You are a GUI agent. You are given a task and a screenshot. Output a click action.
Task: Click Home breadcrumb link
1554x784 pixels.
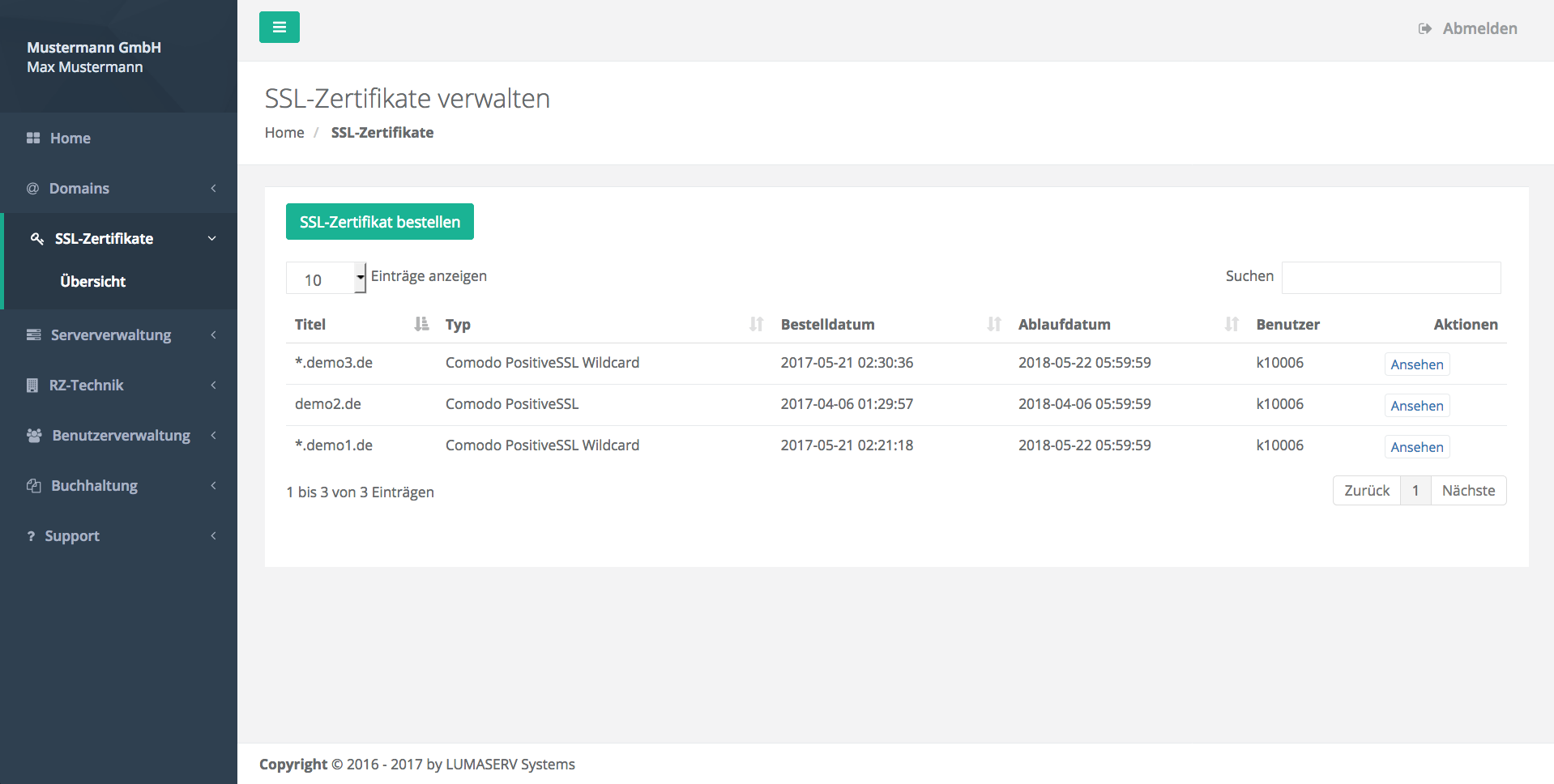point(284,133)
